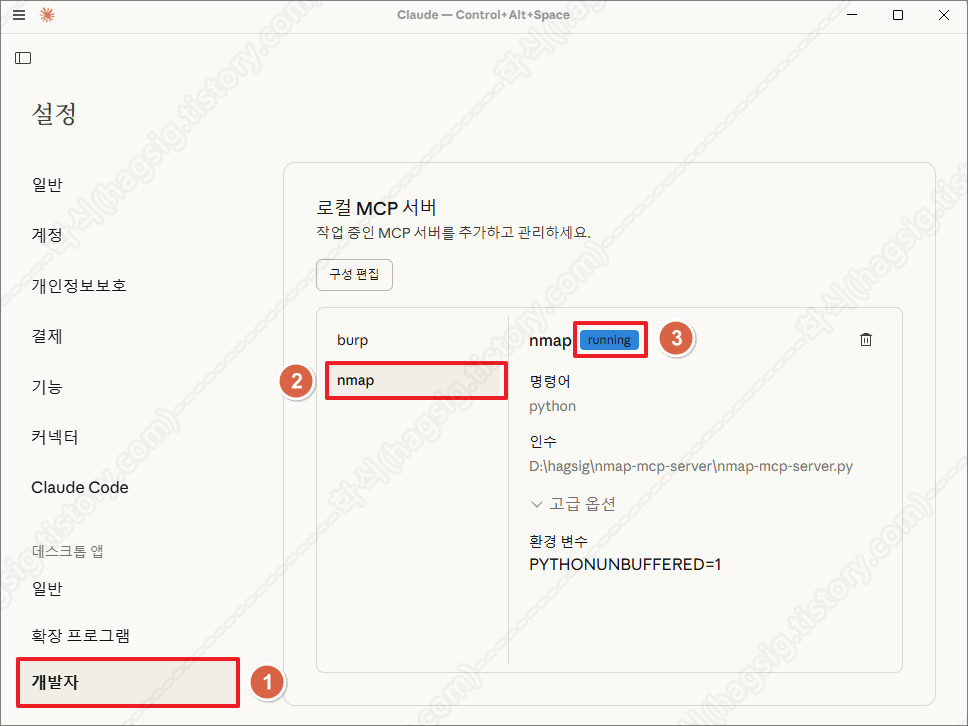Click the nmap server detail title
This screenshot has height=726, width=968.
point(550,341)
